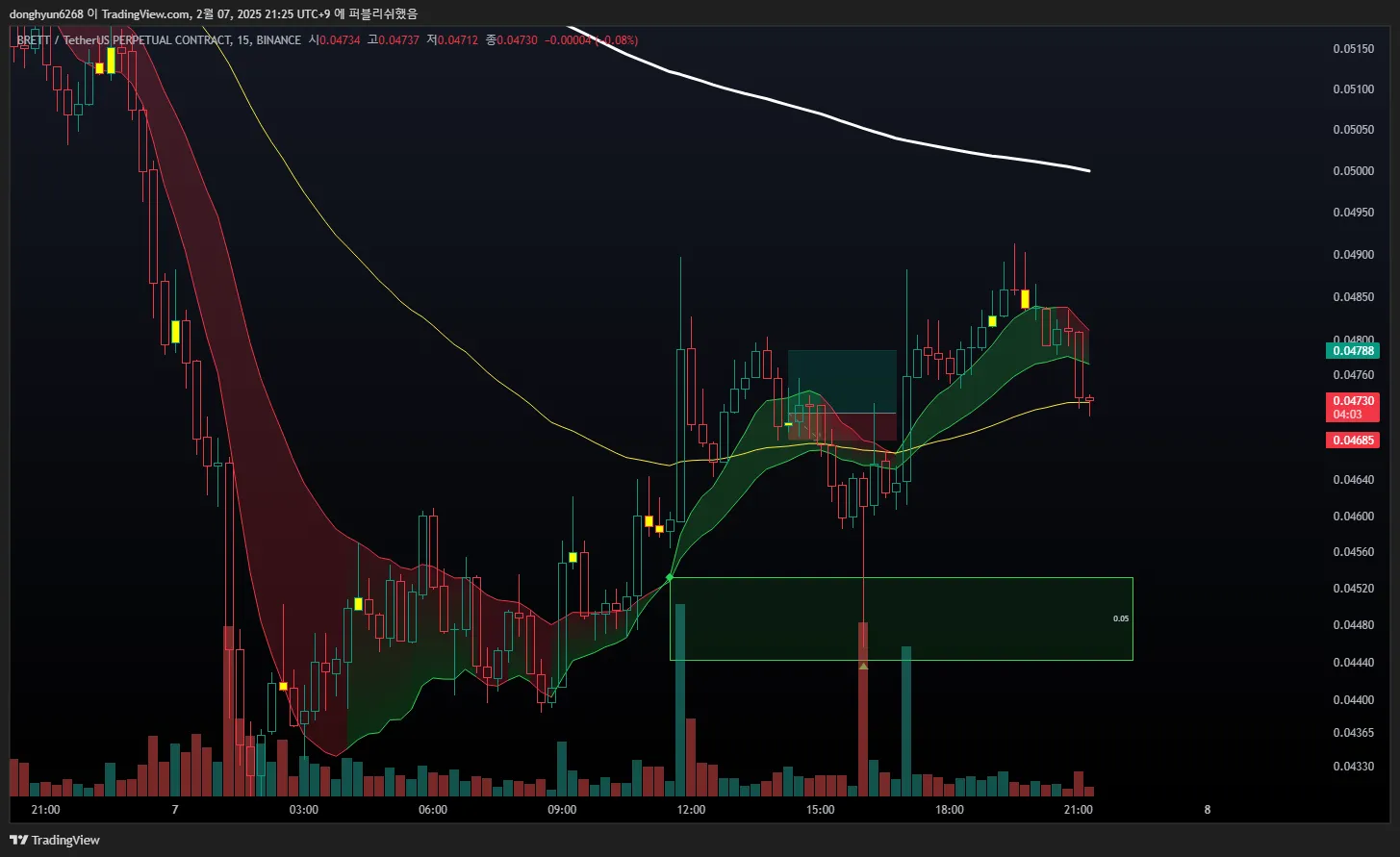The image size is (1400, 857).
Task: Click the 0.04365 price axis label
Action: pos(1353,733)
